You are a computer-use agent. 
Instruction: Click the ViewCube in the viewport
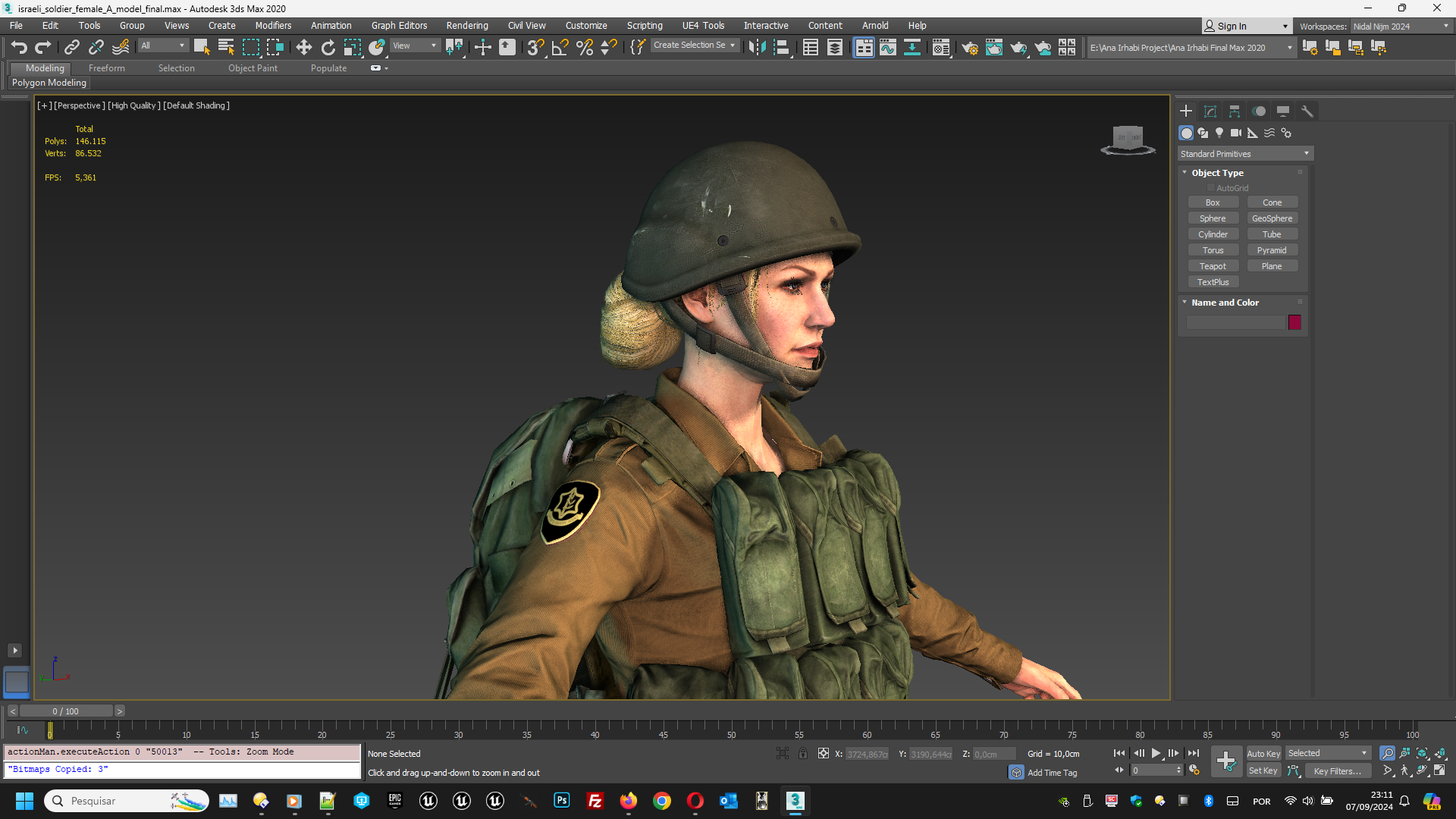tap(1128, 140)
